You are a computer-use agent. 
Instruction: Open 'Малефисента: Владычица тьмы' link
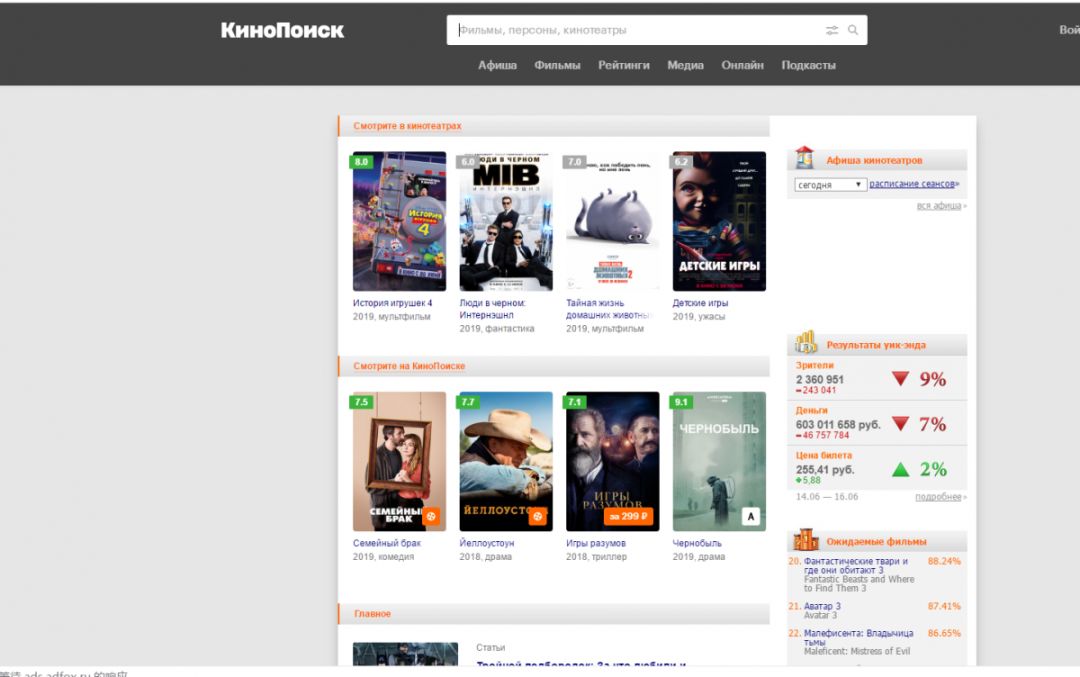[x=858, y=637]
